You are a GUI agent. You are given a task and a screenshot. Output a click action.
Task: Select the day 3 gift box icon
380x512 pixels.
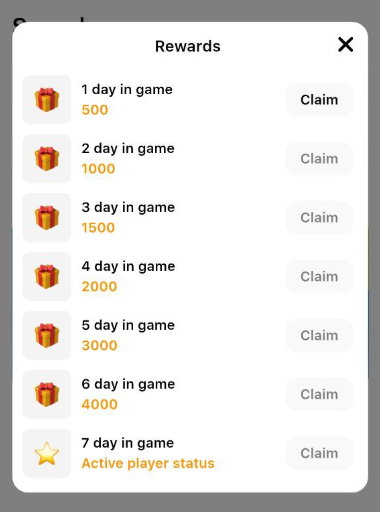pos(47,217)
